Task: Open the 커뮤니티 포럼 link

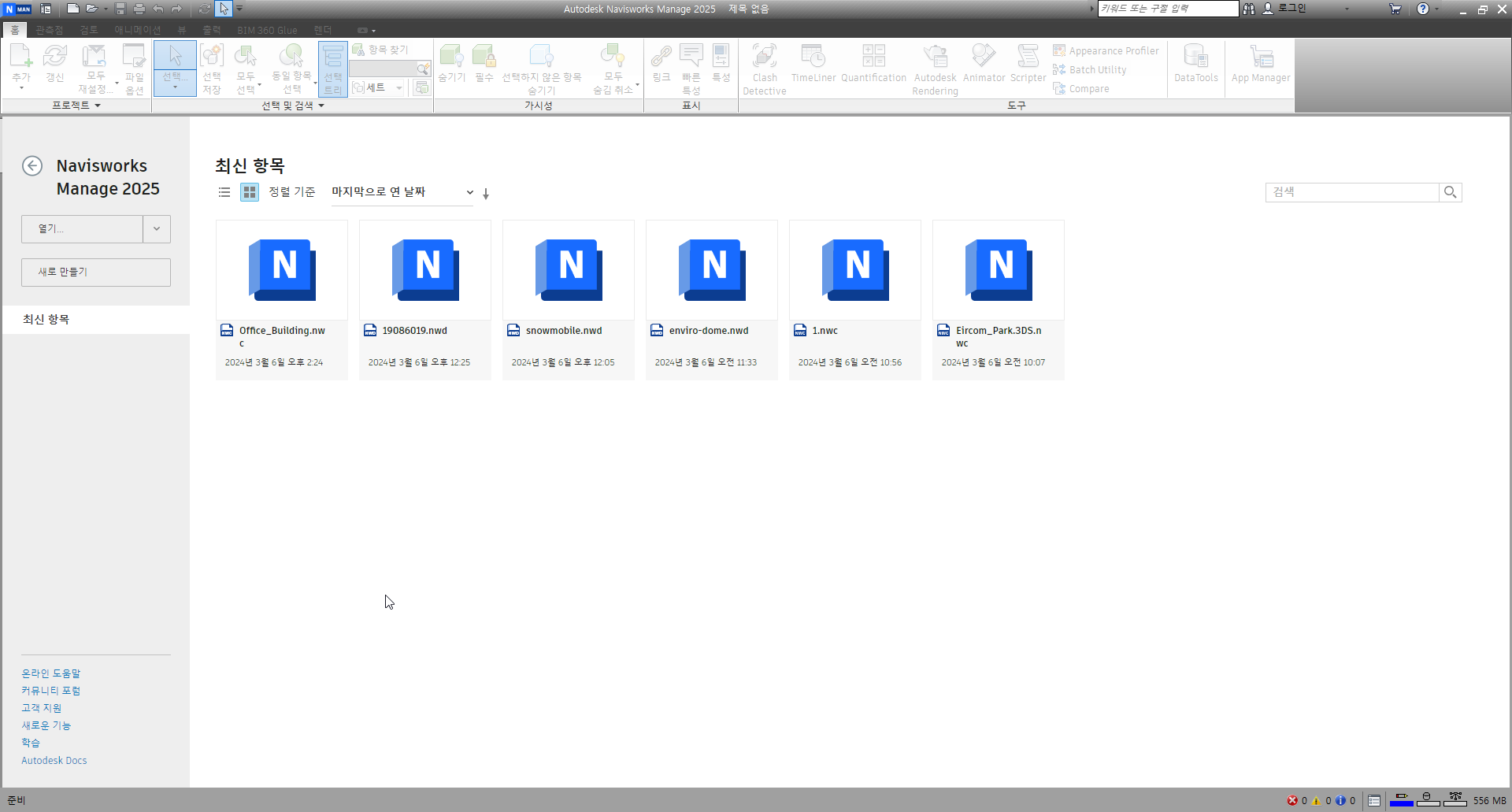Action: 51,691
